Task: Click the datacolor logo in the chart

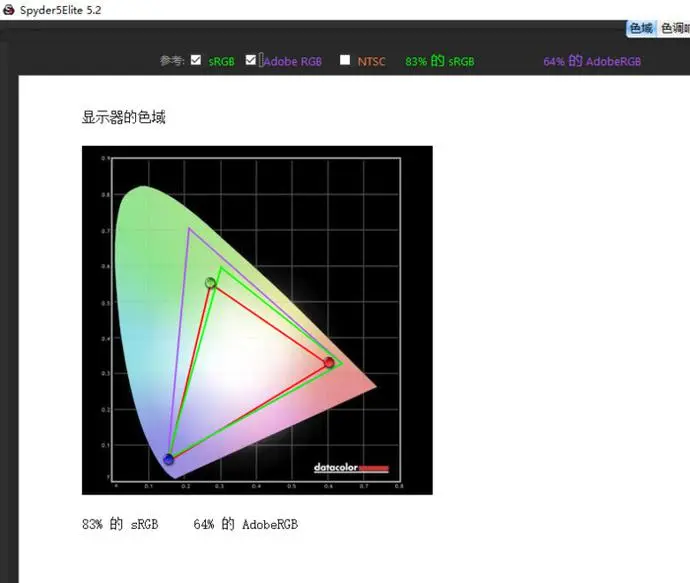Action: (x=351, y=467)
